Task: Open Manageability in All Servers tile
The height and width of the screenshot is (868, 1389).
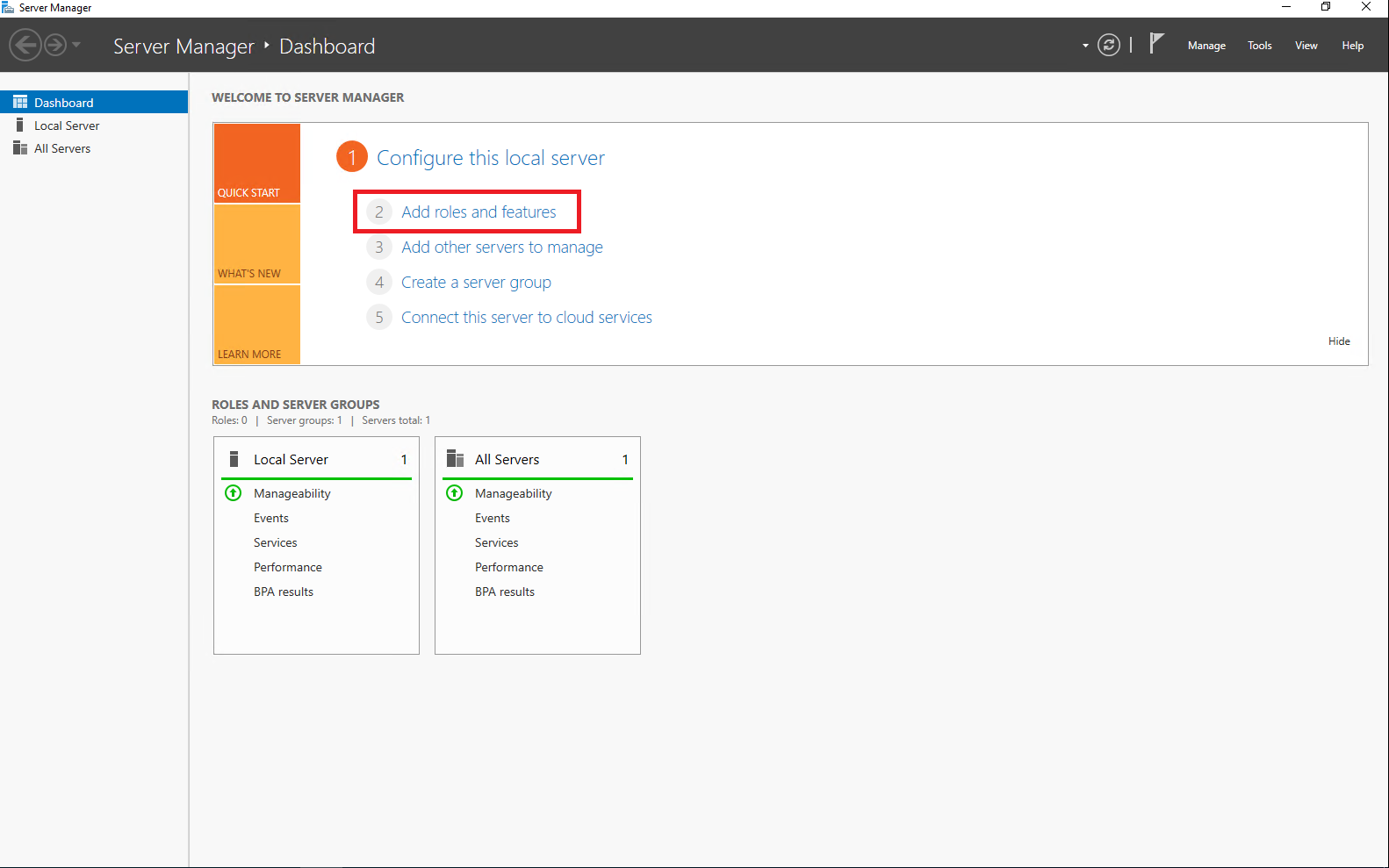Action: tap(513, 493)
